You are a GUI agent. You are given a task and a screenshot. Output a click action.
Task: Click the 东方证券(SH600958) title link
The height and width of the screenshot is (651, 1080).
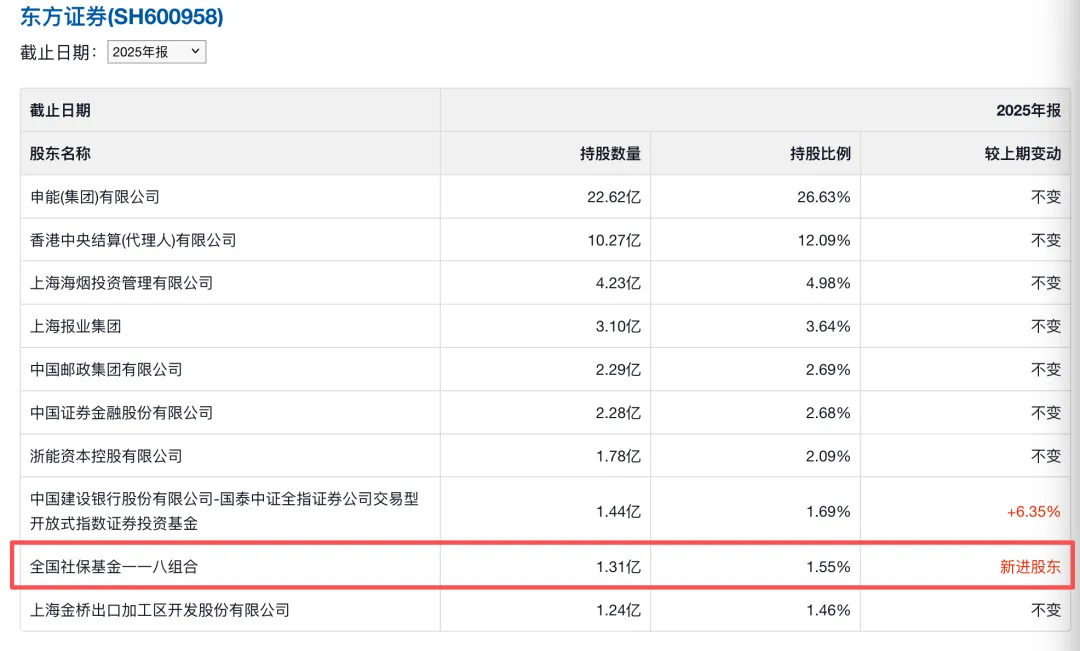[x=122, y=17]
